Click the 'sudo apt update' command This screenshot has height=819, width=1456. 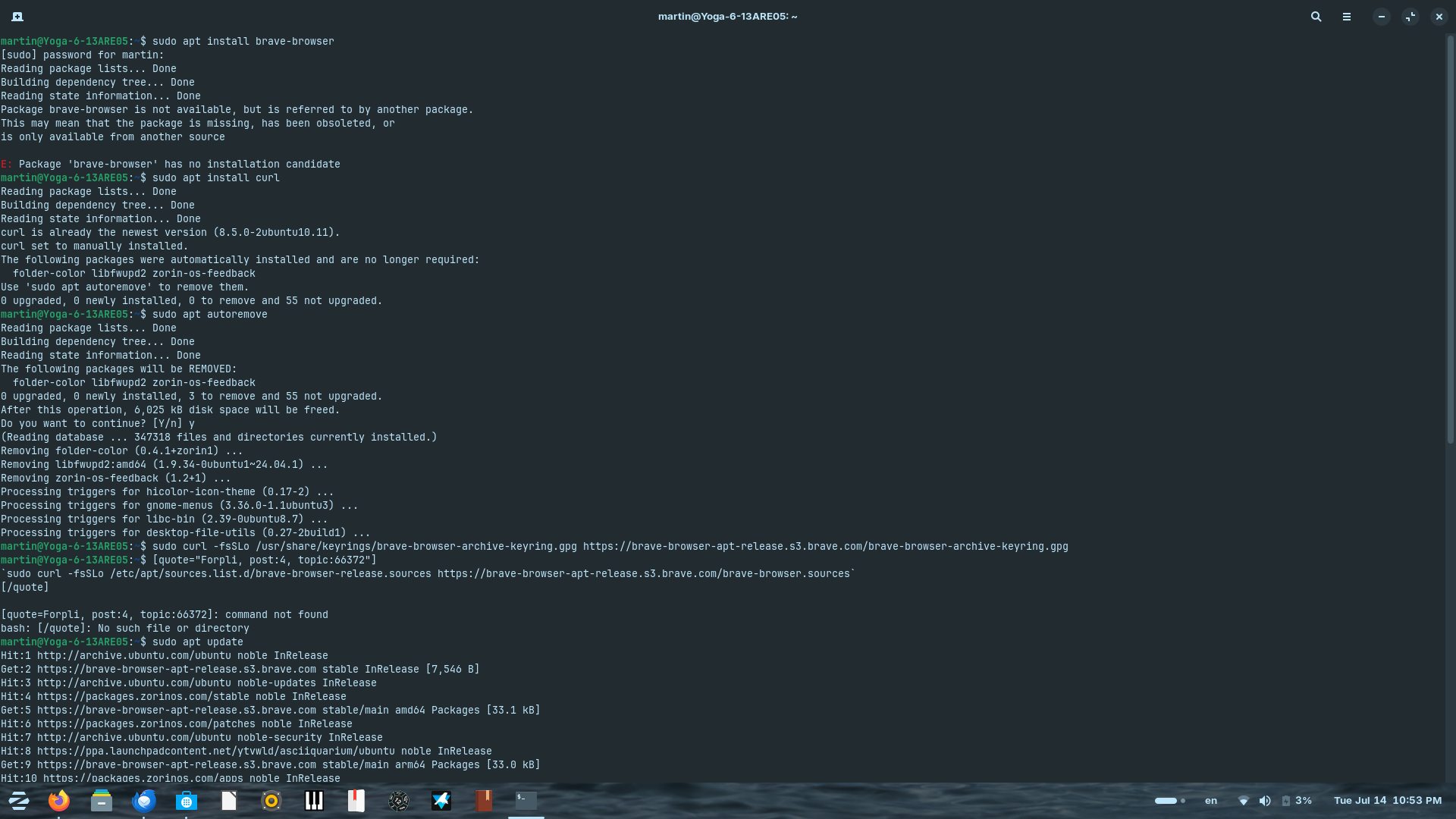pyautogui.click(x=197, y=642)
